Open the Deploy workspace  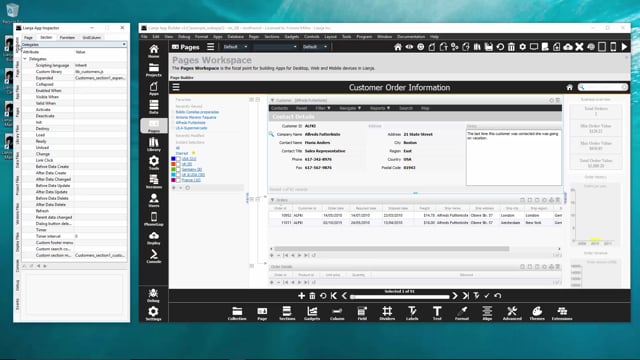[x=153, y=238]
